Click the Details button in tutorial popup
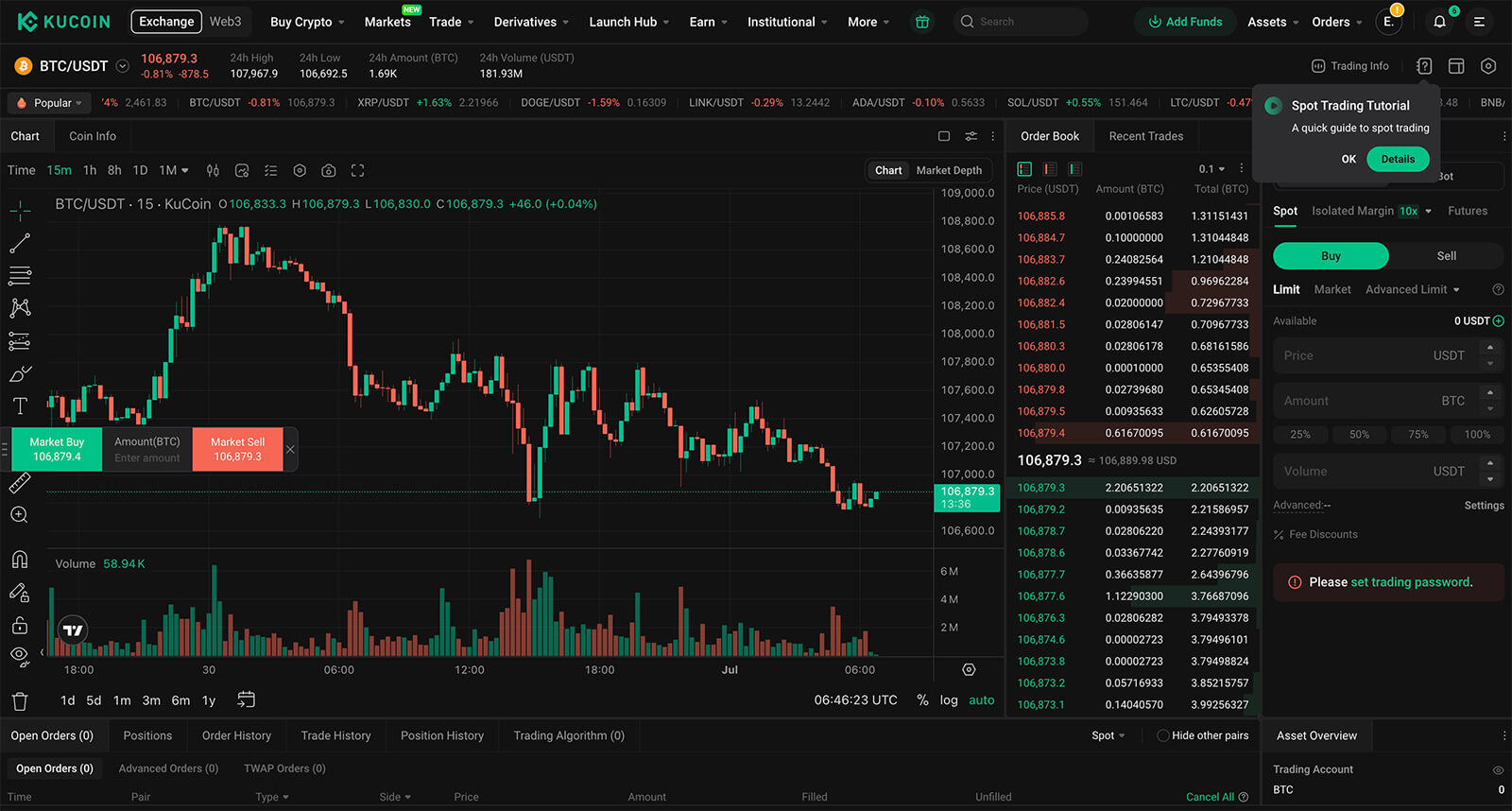The height and width of the screenshot is (811, 1512). click(1398, 159)
